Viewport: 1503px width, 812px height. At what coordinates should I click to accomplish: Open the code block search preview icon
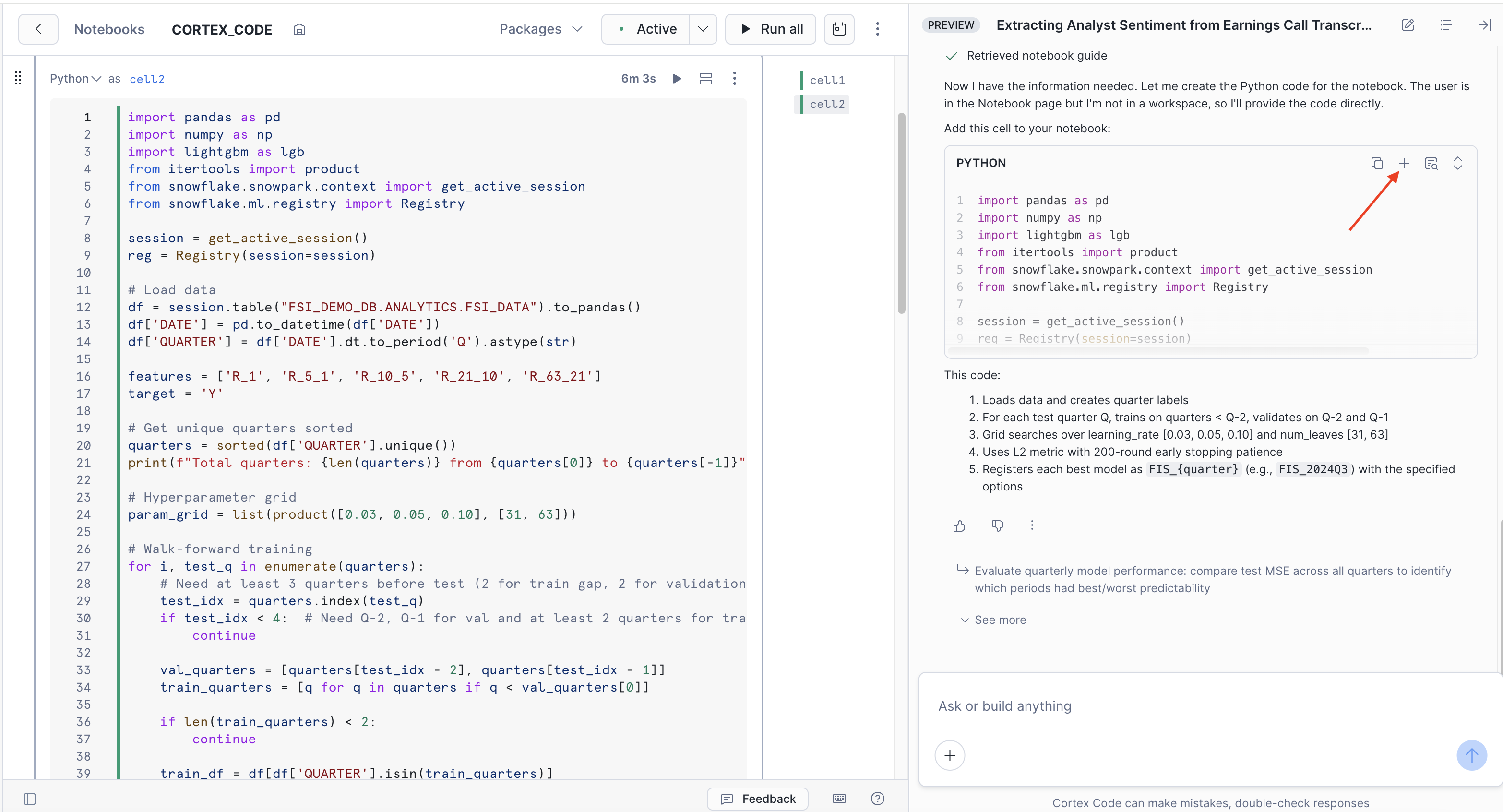[1431, 164]
